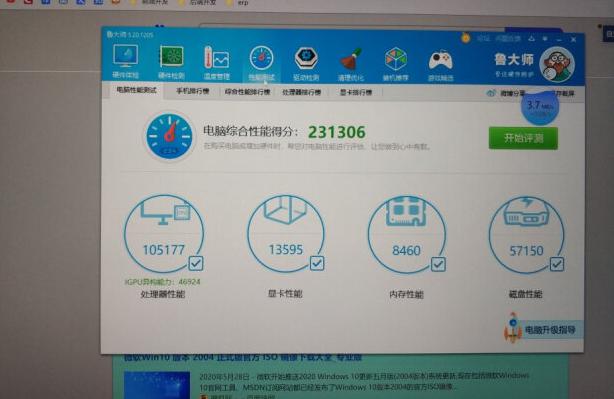
Task: Click the 处理器性能 label
Action: (x=163, y=294)
